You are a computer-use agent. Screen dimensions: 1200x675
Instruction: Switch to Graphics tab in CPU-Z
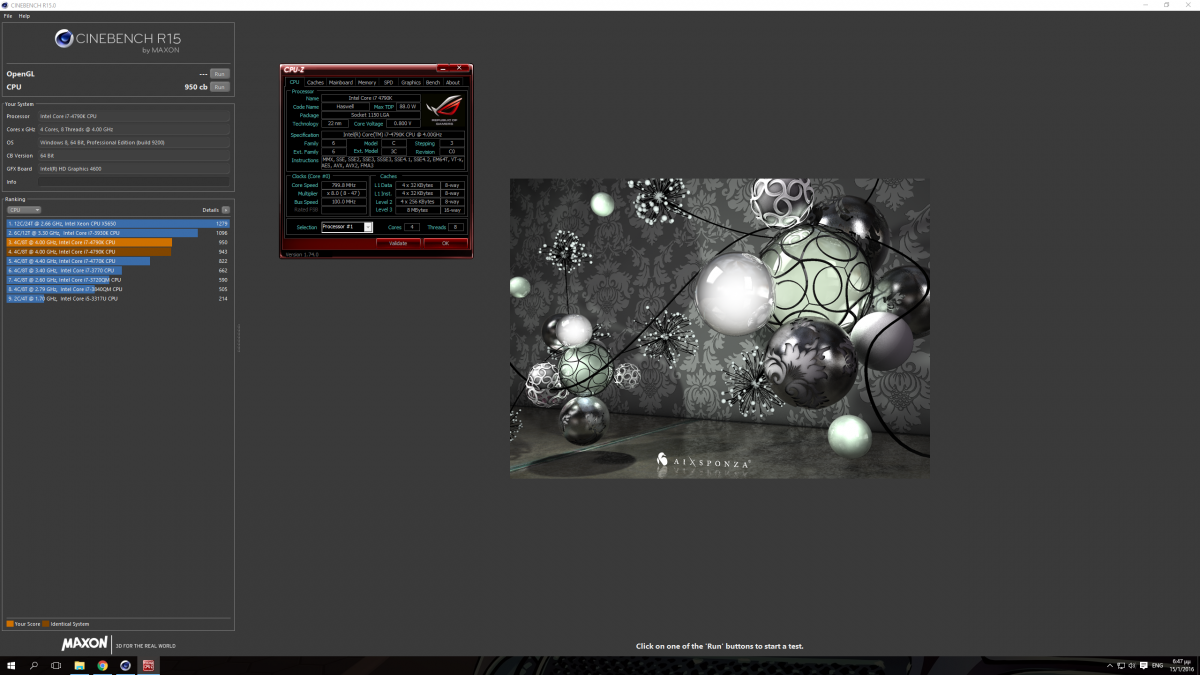411,82
